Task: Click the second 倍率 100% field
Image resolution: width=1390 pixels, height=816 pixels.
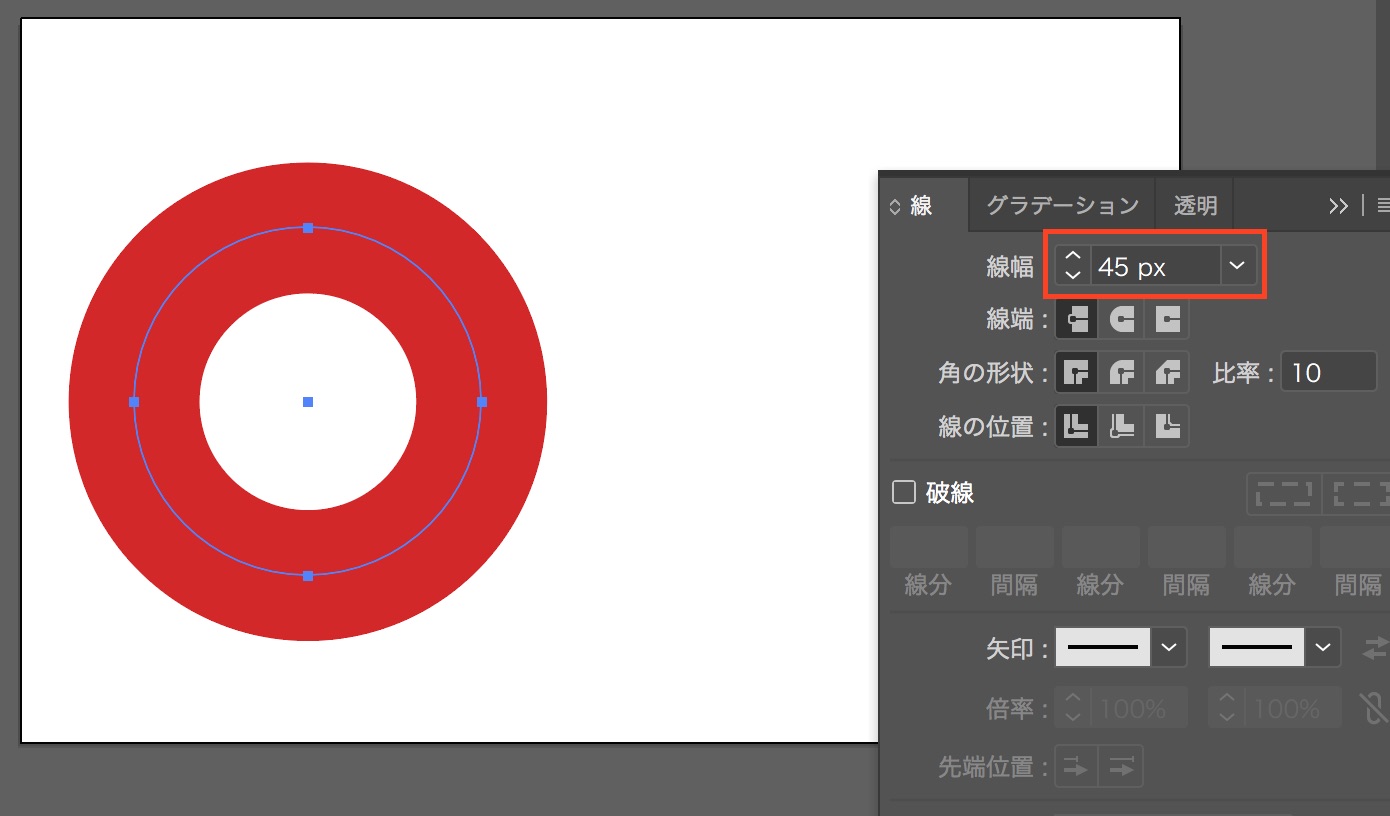Action: tap(1293, 708)
